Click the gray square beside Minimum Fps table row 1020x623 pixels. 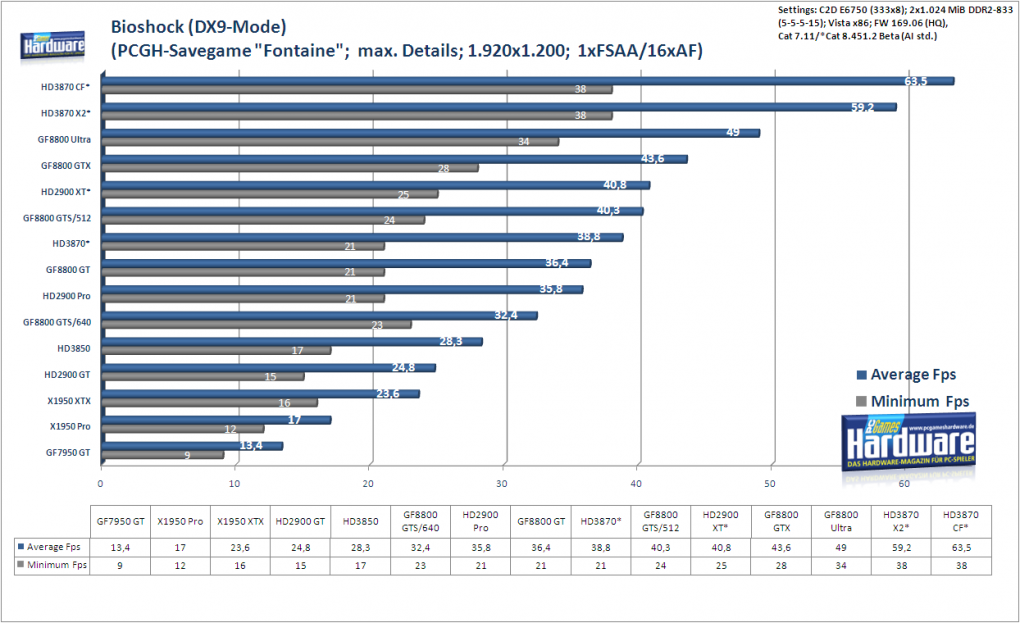pyautogui.click(x=21, y=564)
